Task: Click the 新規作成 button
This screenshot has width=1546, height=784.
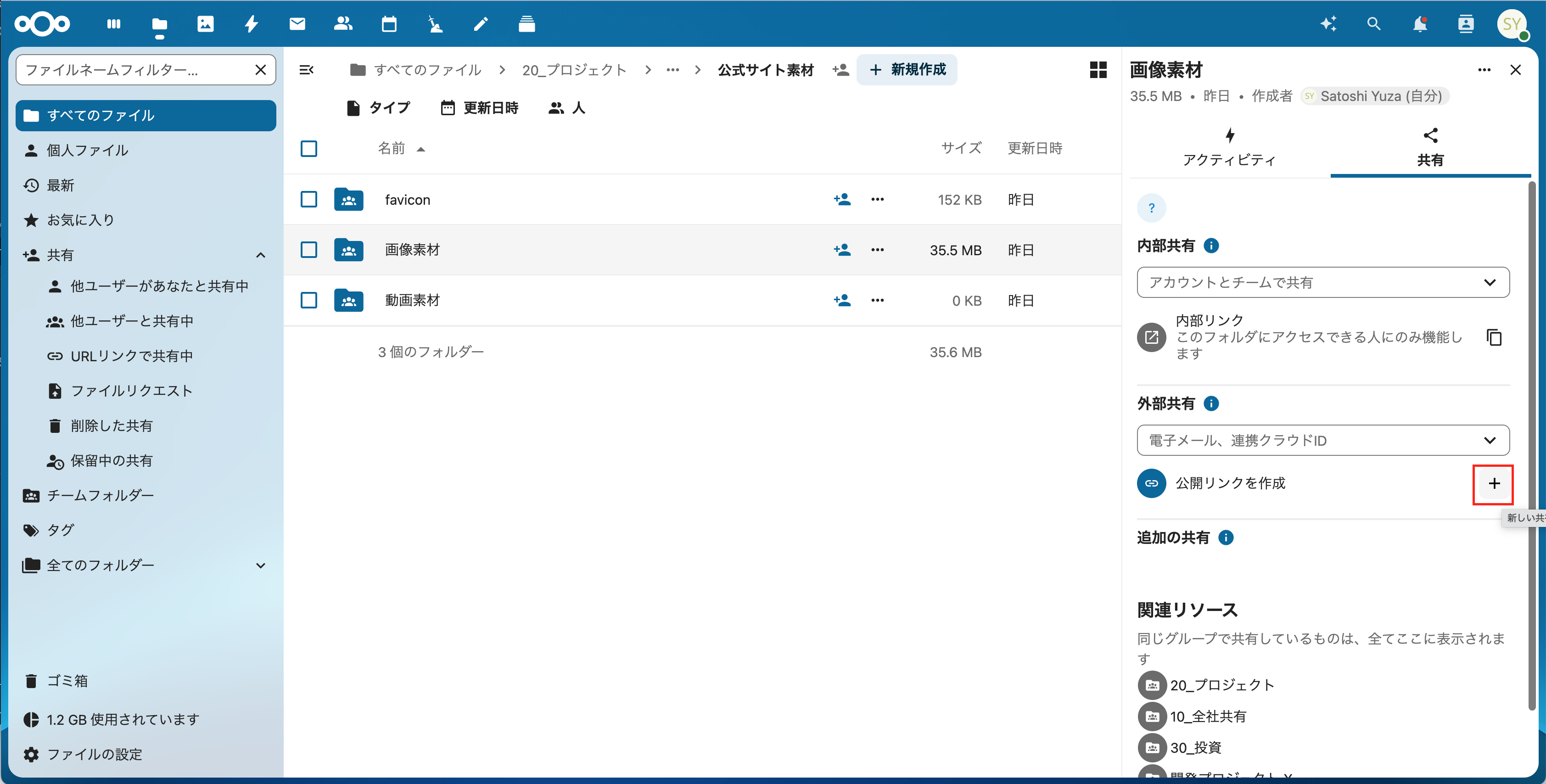Action: click(x=907, y=70)
